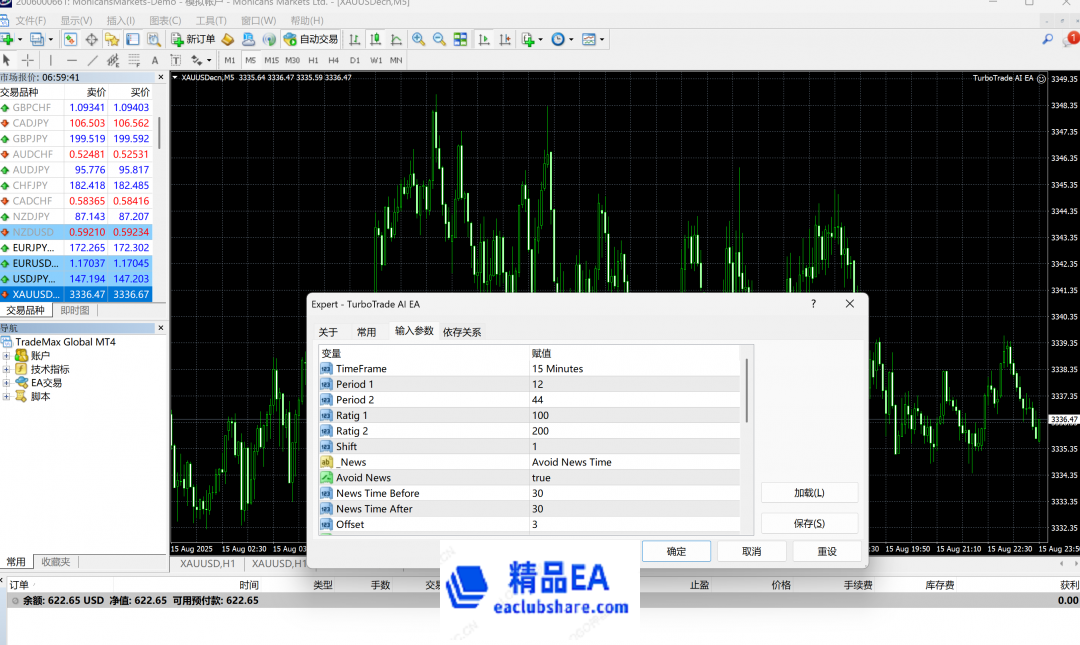Viewport: 1080px width, 645px height.
Task: Click the 重设 button
Action: (827, 551)
